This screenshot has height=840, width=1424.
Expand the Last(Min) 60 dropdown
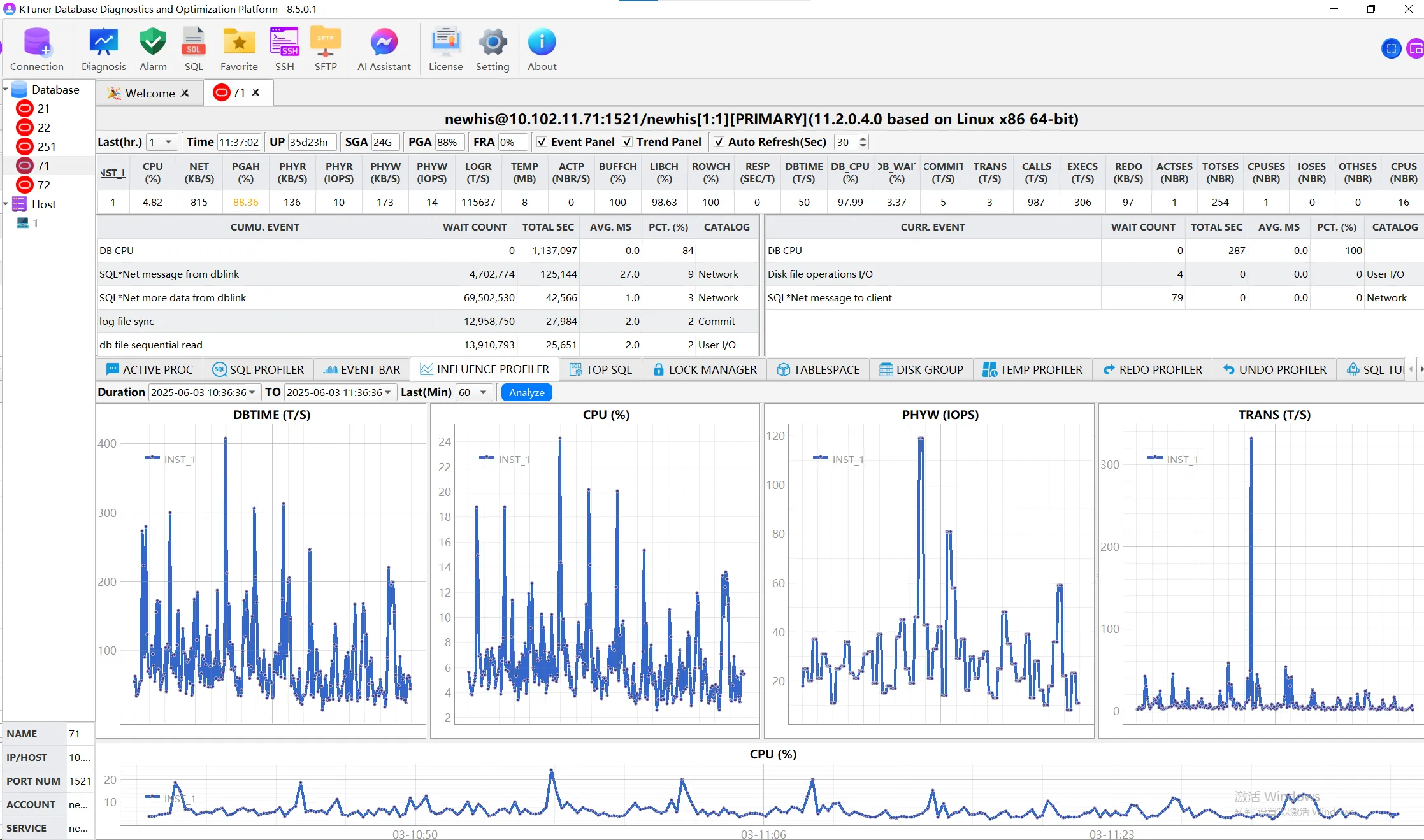(x=483, y=392)
